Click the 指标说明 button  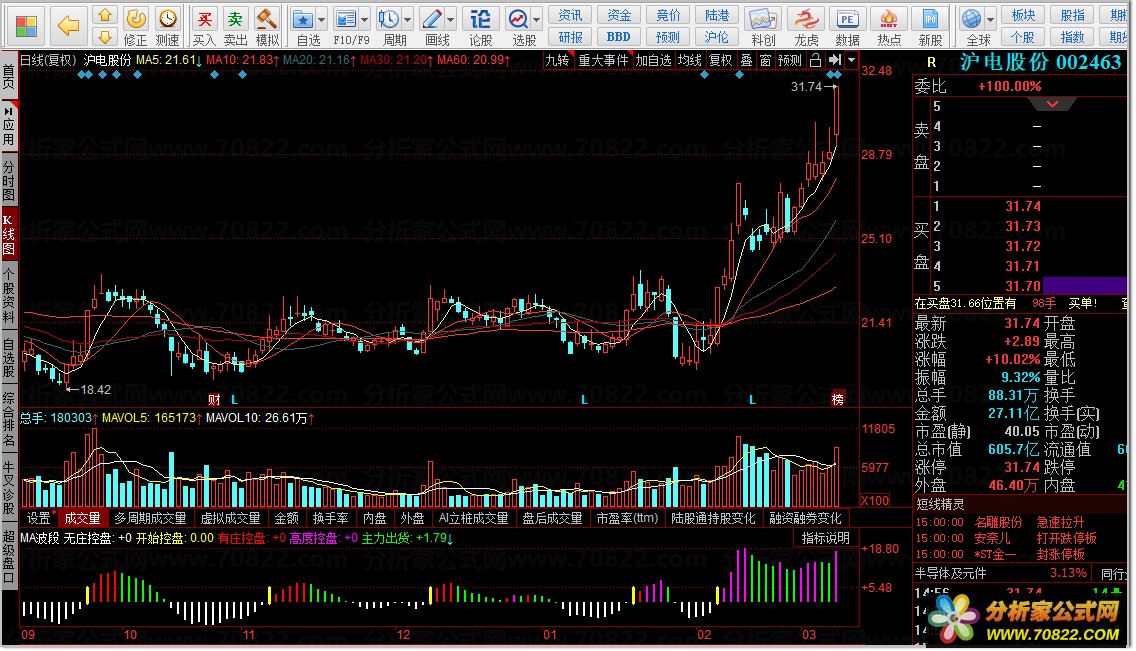pyautogui.click(x=825, y=538)
